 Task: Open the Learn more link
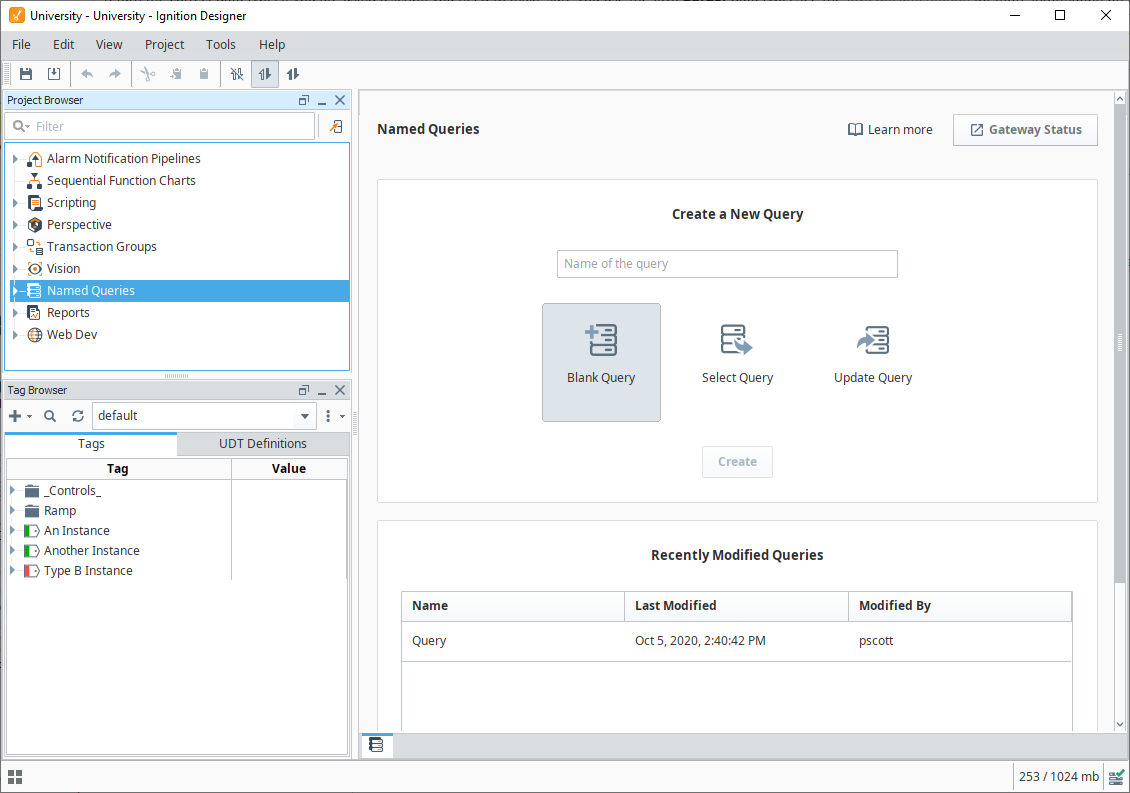pos(890,130)
